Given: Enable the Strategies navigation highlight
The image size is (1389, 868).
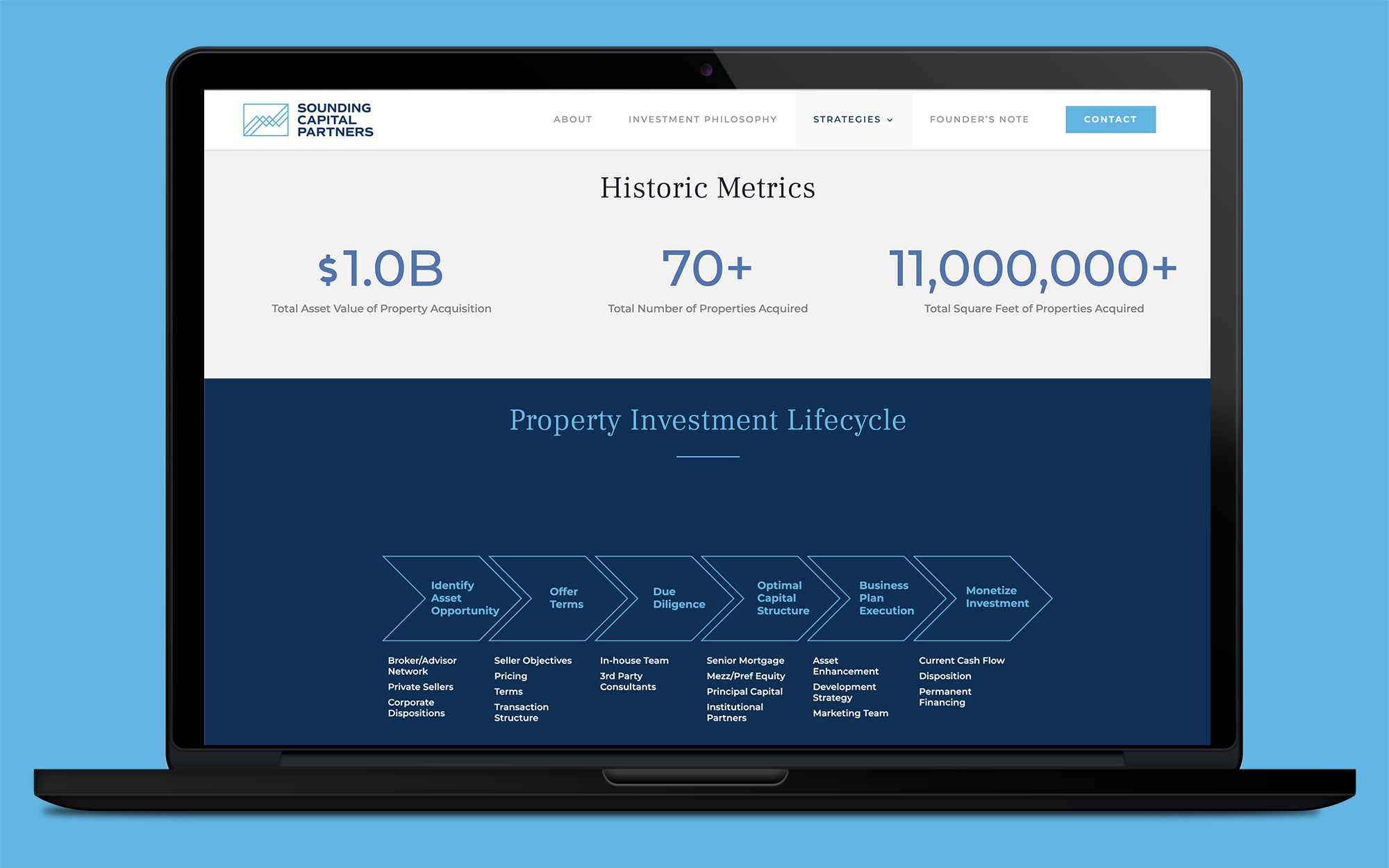Looking at the screenshot, I should click(854, 119).
